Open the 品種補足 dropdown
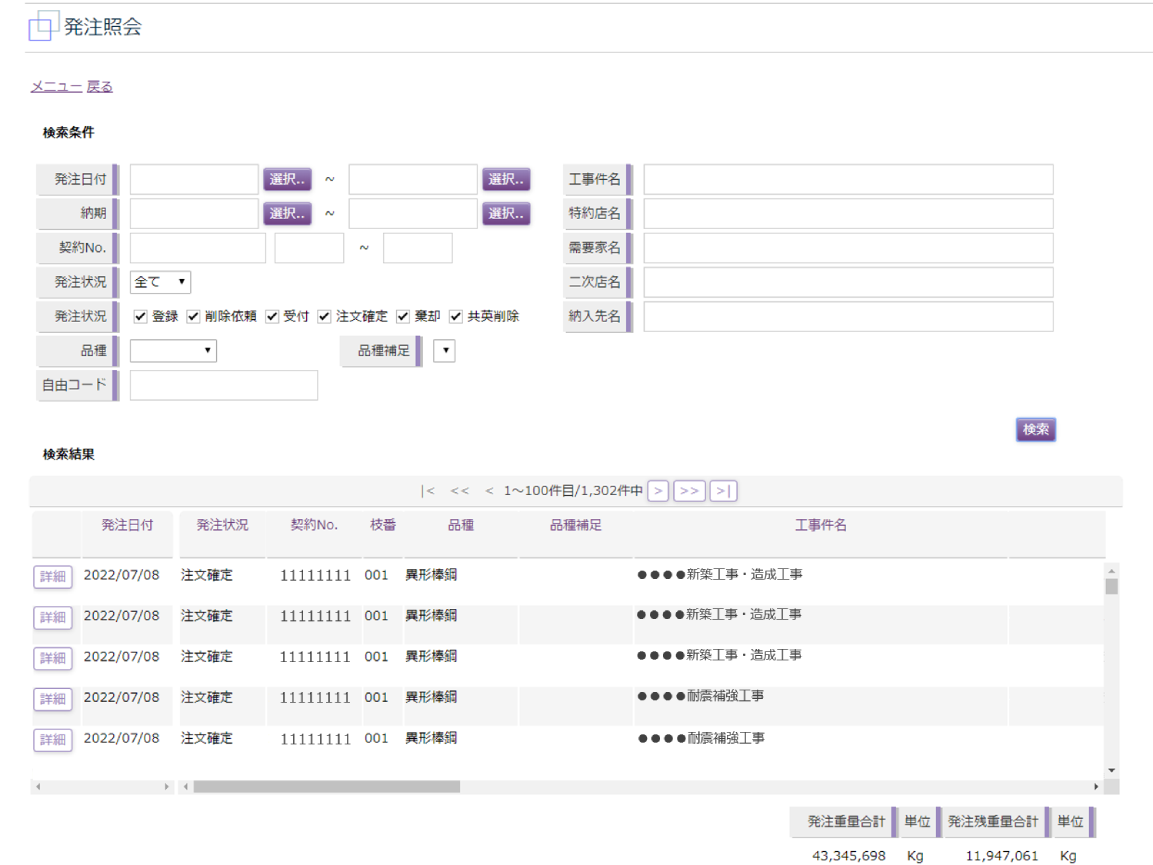 tap(444, 351)
